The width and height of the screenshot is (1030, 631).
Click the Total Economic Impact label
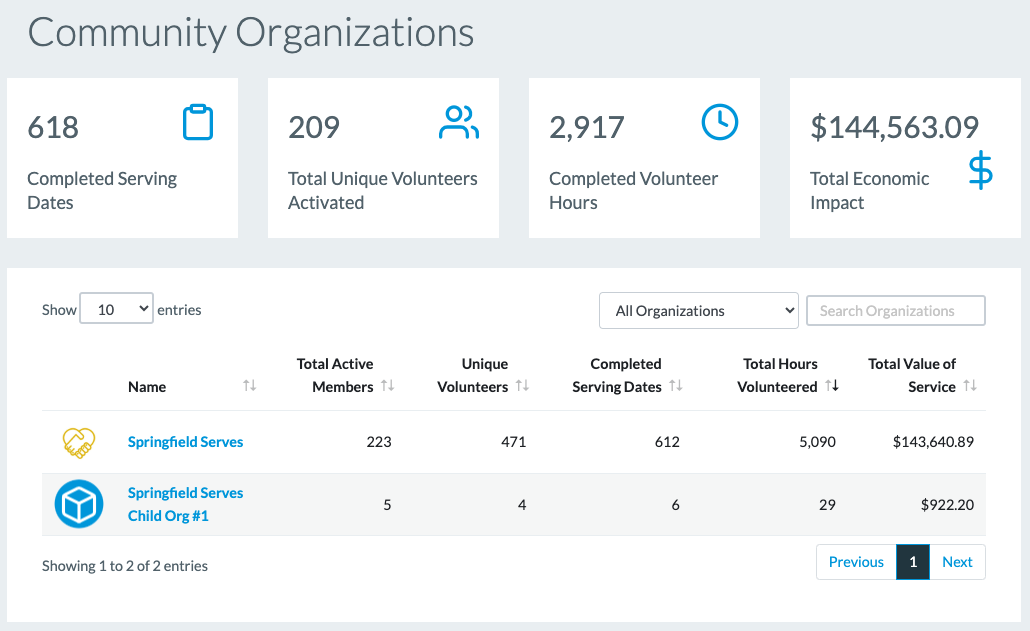(x=870, y=190)
